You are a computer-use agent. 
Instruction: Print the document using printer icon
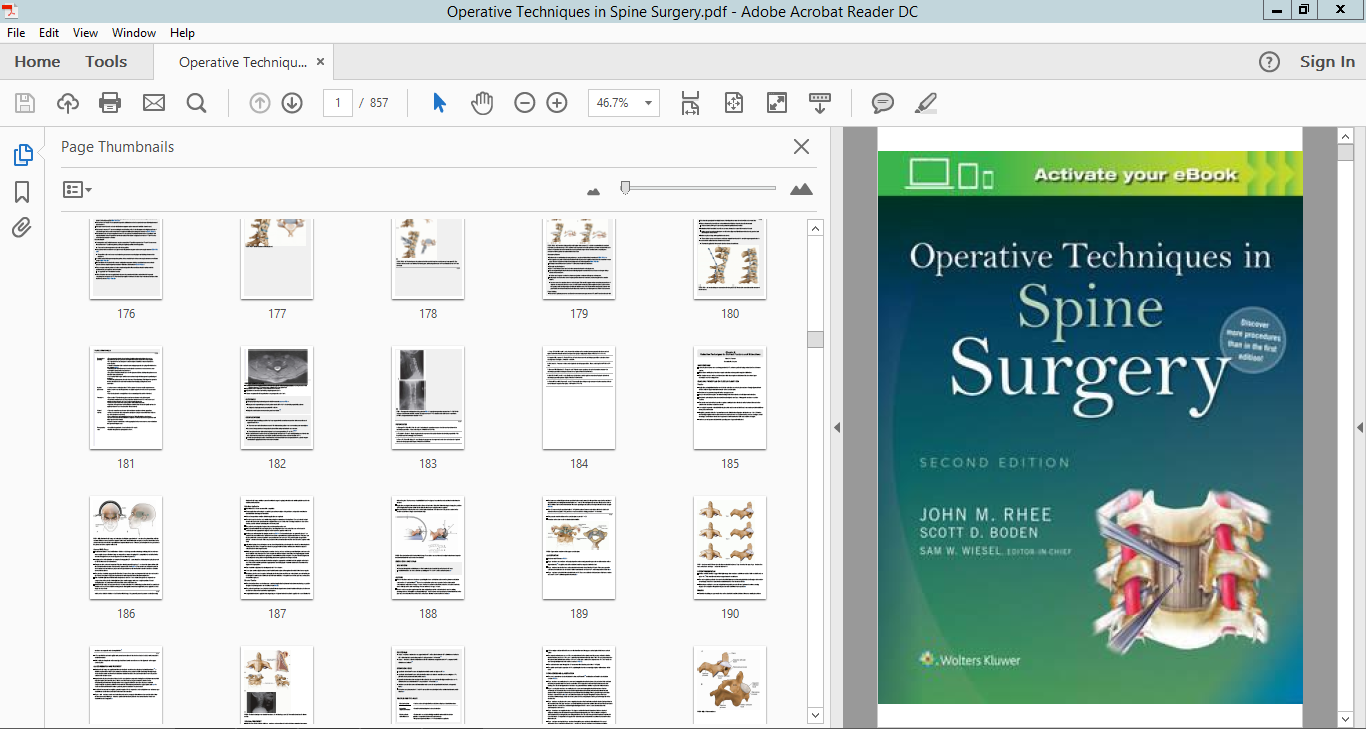coord(110,103)
